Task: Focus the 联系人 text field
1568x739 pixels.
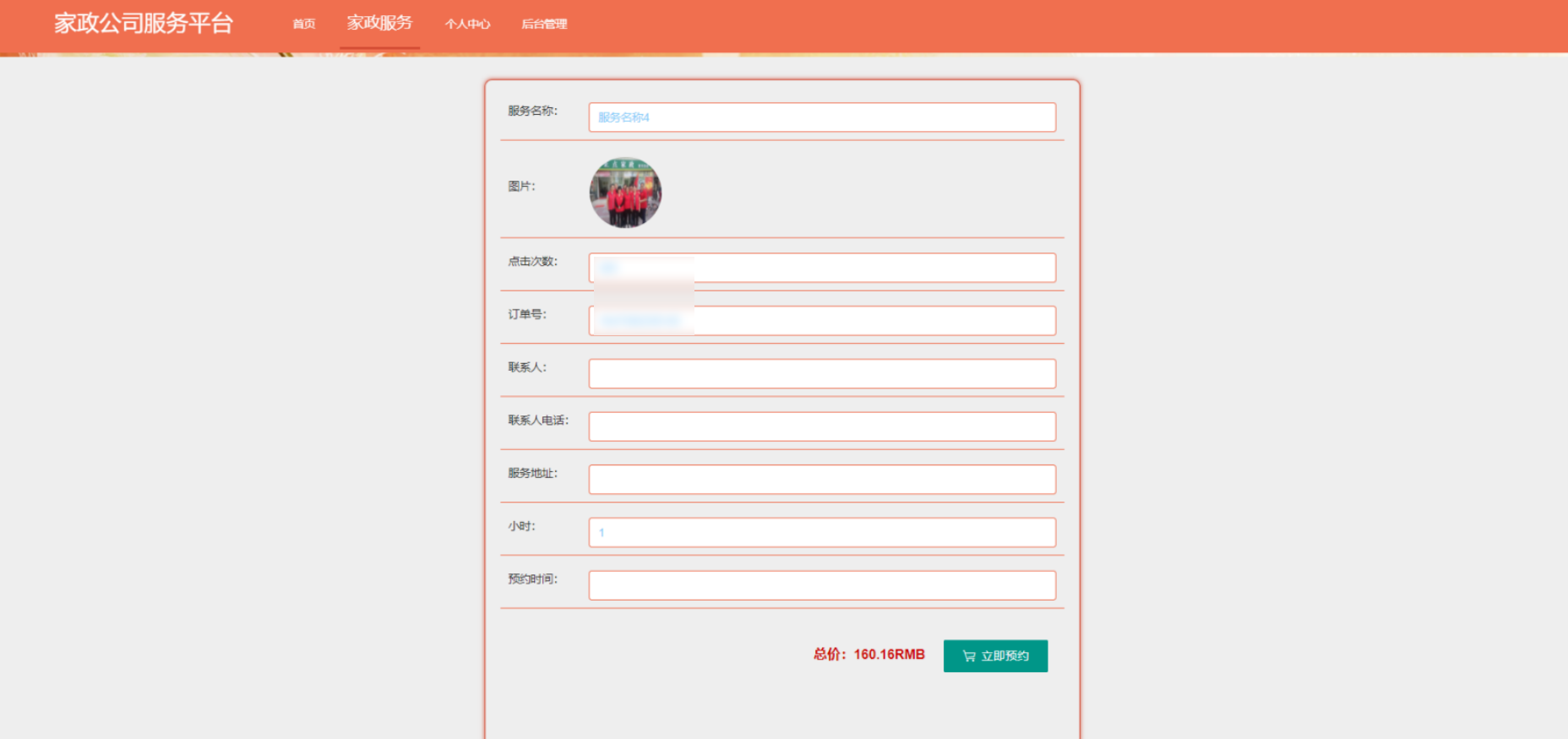Action: 822,373
